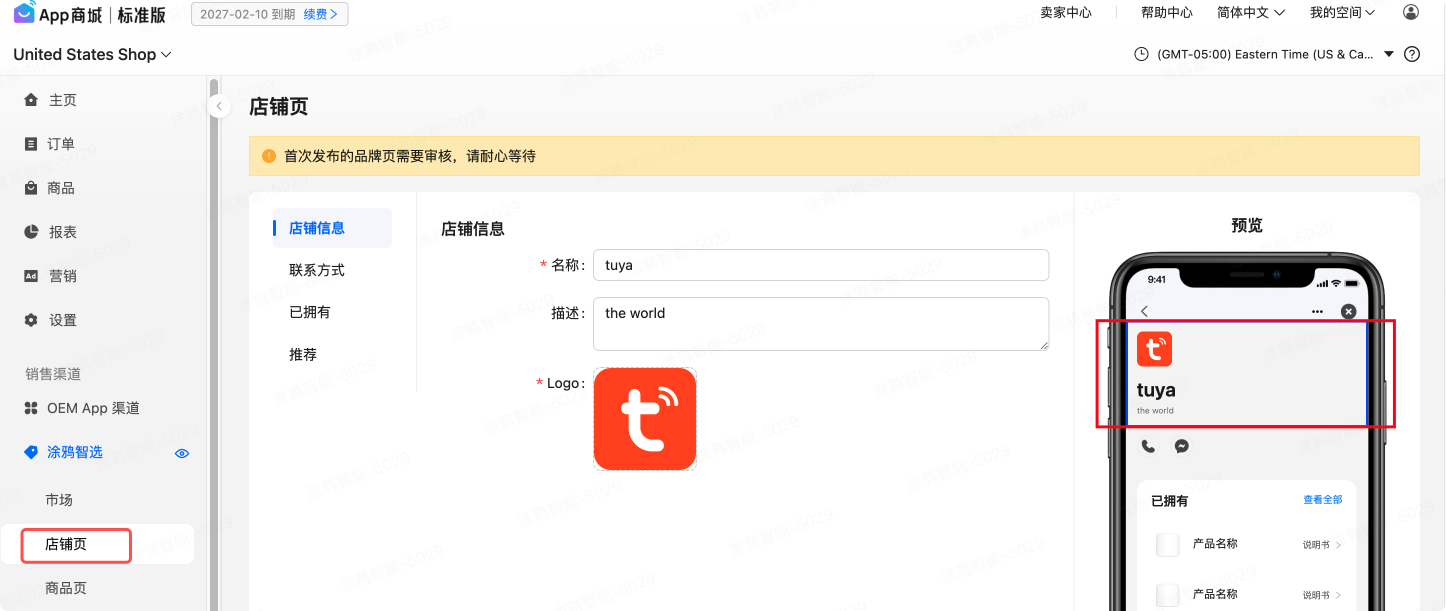Click the 续费 renew link
This screenshot has width=1446, height=611.
320,14
